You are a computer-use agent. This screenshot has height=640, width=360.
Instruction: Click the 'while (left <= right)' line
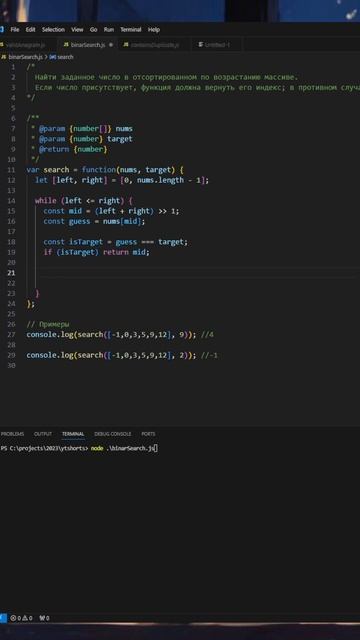84,201
